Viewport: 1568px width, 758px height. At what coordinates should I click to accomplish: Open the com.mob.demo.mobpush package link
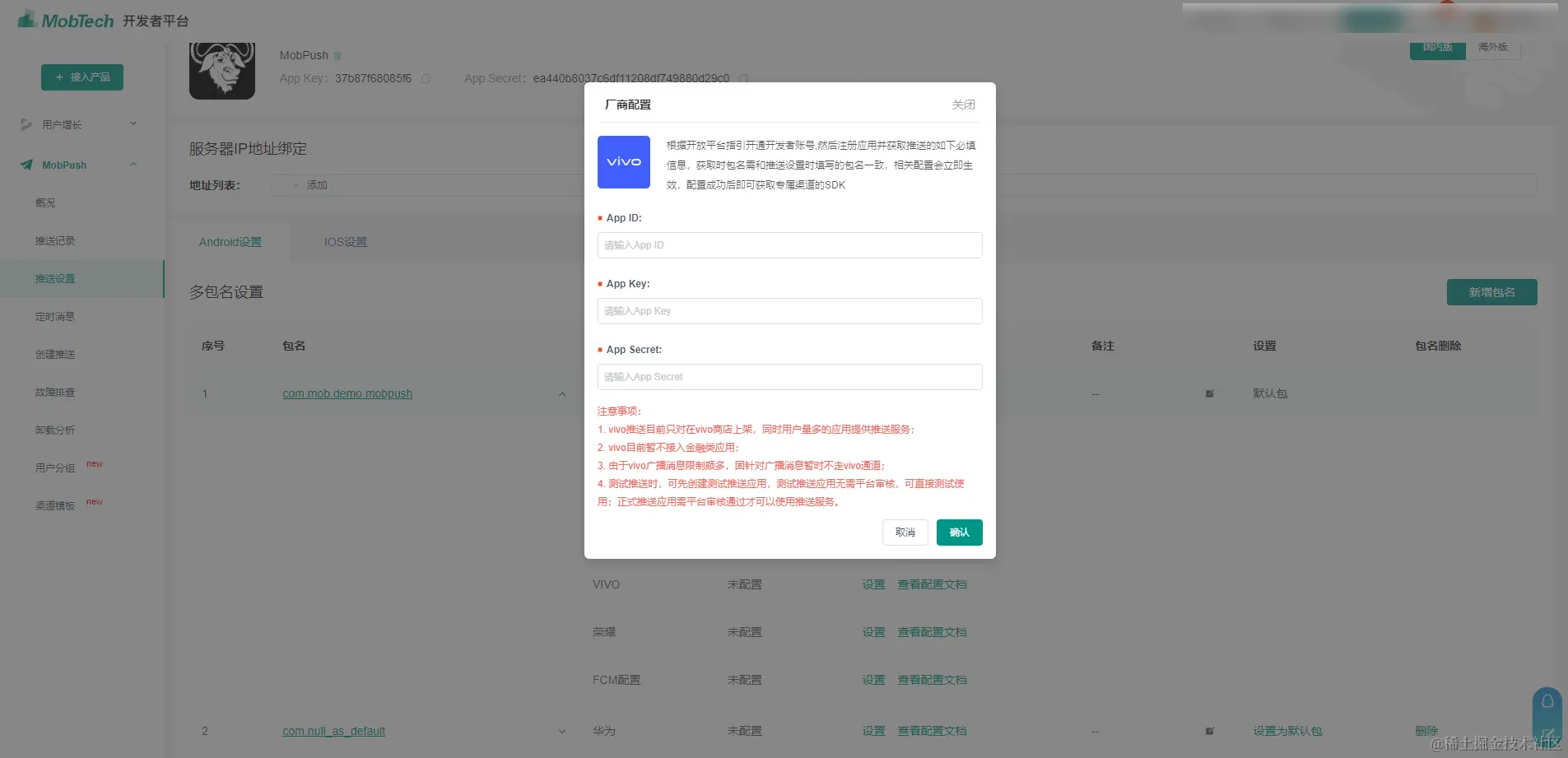[347, 394]
